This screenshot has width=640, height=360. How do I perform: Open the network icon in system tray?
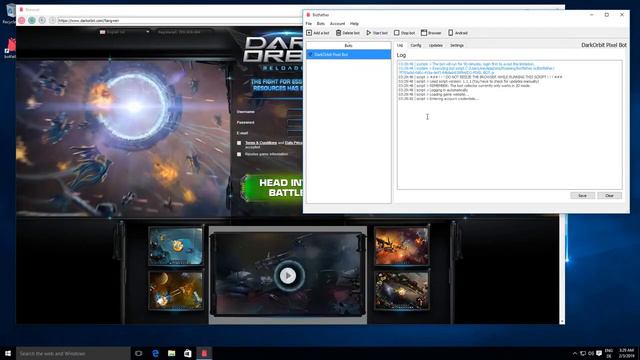pyautogui.click(x=583, y=353)
